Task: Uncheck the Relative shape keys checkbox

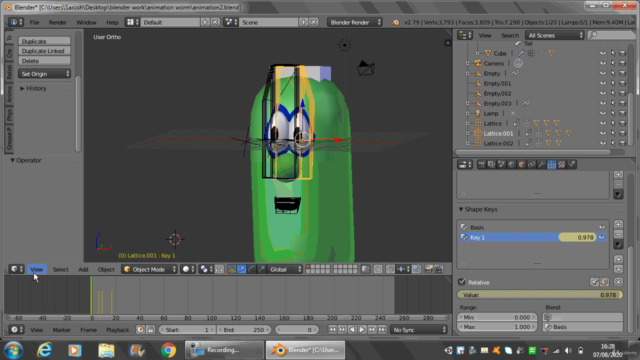Action: coord(462,282)
